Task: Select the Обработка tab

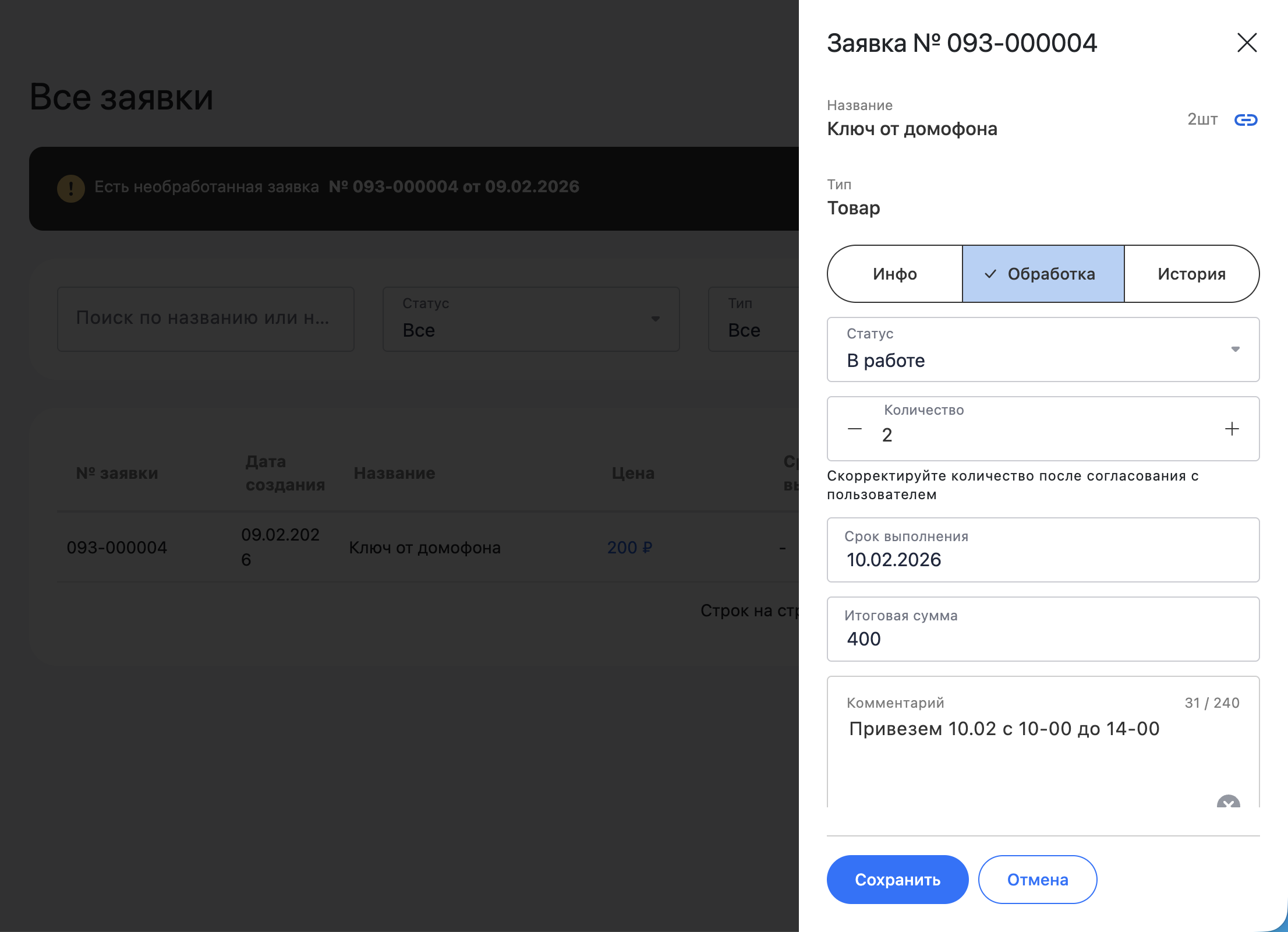Action: pos(1042,274)
